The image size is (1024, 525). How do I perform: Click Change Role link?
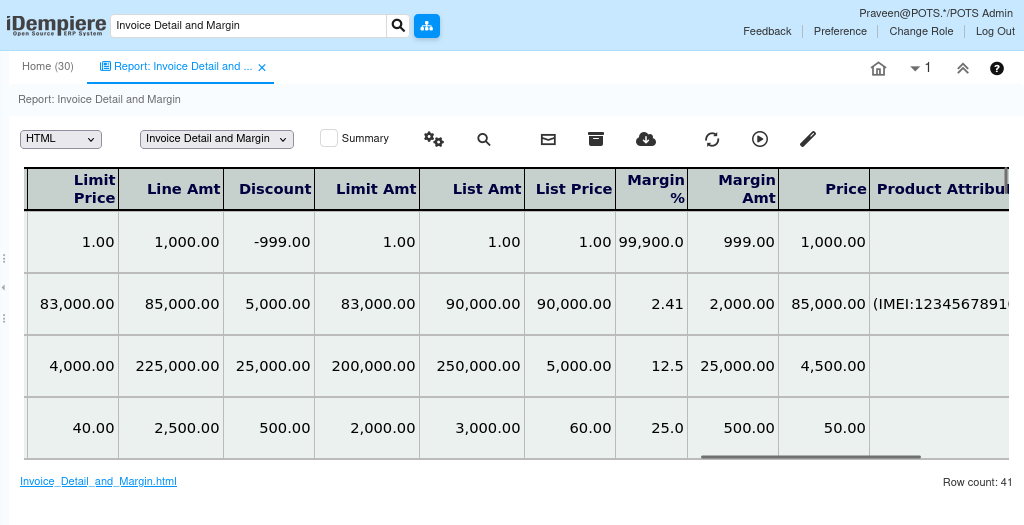[x=921, y=31]
